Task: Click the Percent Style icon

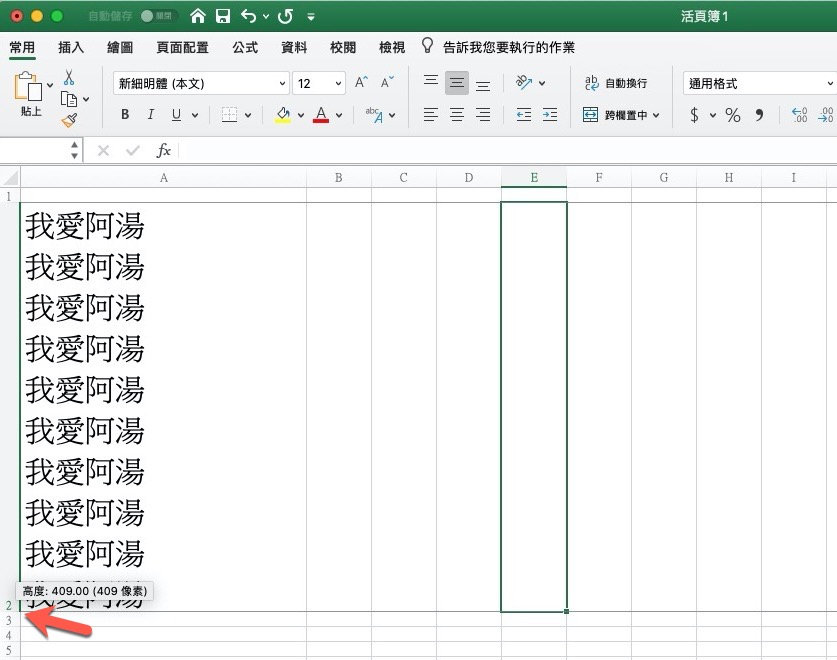Action: (x=733, y=115)
